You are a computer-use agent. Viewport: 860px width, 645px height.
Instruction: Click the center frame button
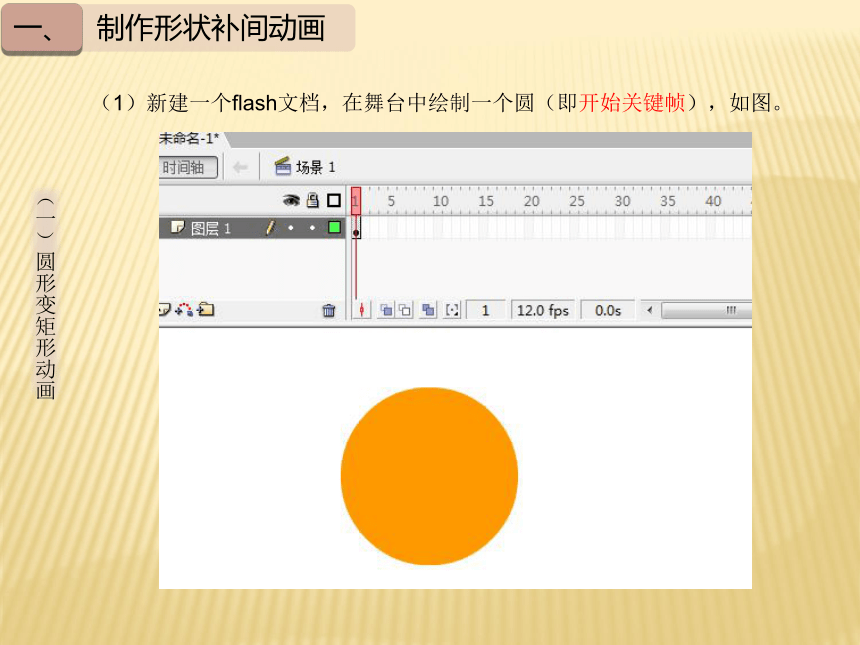361,310
